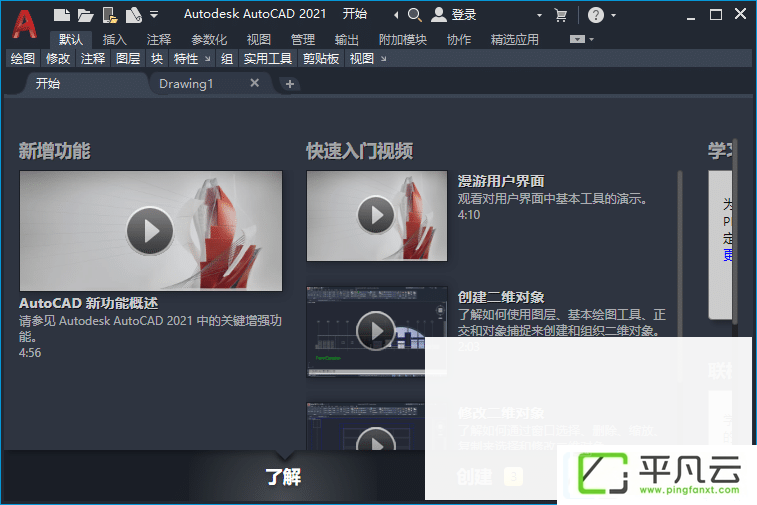Click the AutoCAD 新功能概述 title

[x=88, y=303]
